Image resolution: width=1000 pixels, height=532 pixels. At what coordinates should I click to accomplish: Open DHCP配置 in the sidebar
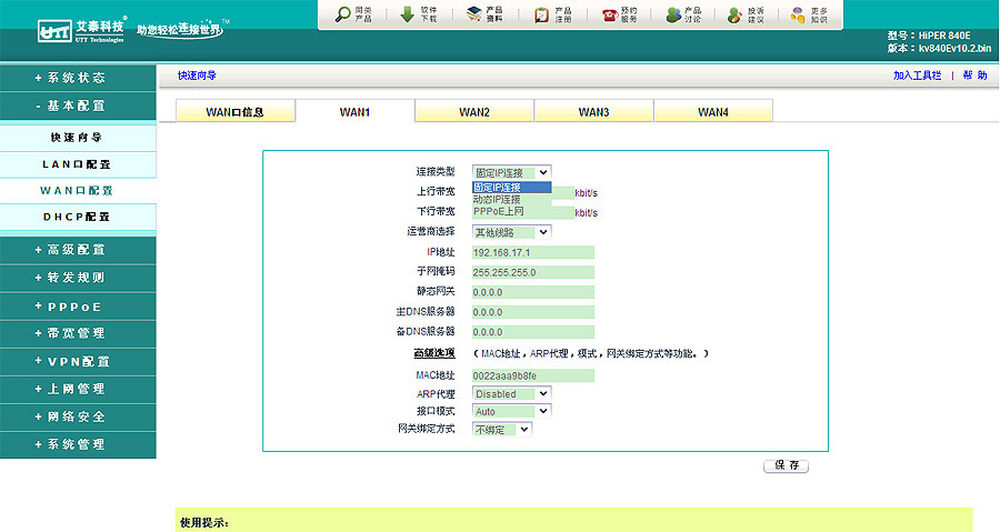point(78,216)
